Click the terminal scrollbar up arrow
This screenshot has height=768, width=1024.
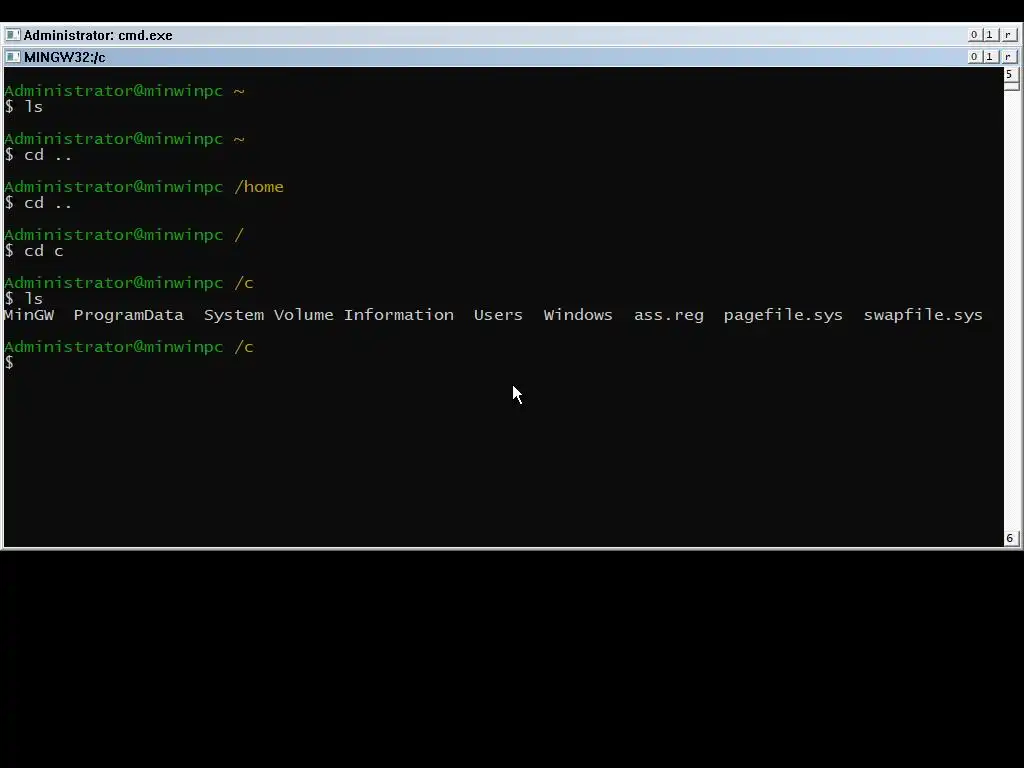(x=1010, y=74)
